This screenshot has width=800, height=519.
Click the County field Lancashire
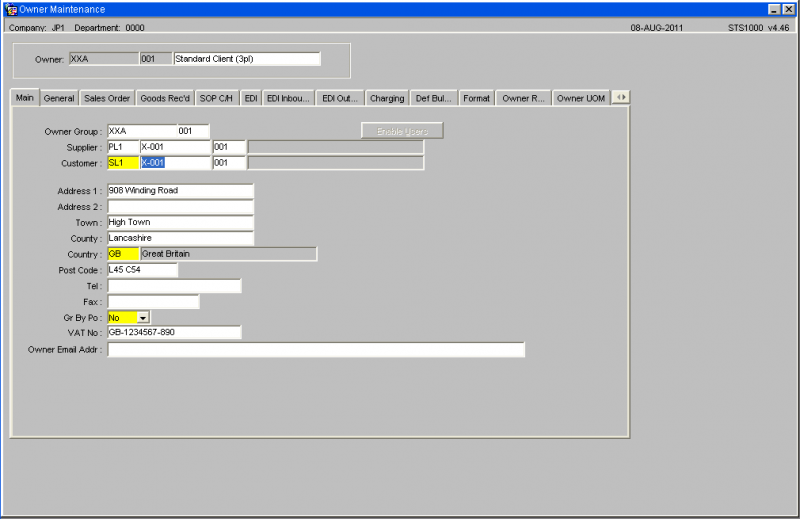[x=180, y=238]
